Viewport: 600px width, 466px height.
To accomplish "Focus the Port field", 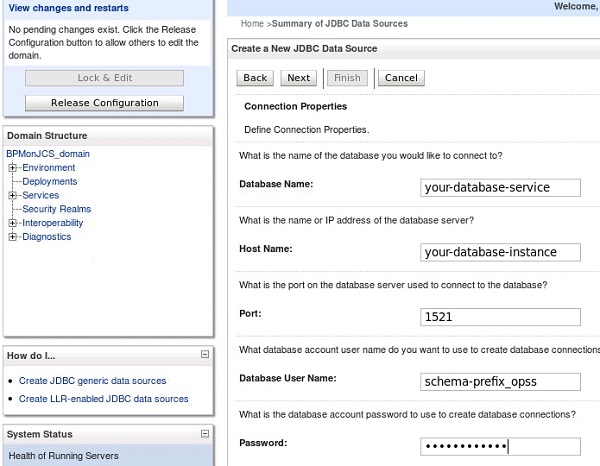I will (500, 317).
